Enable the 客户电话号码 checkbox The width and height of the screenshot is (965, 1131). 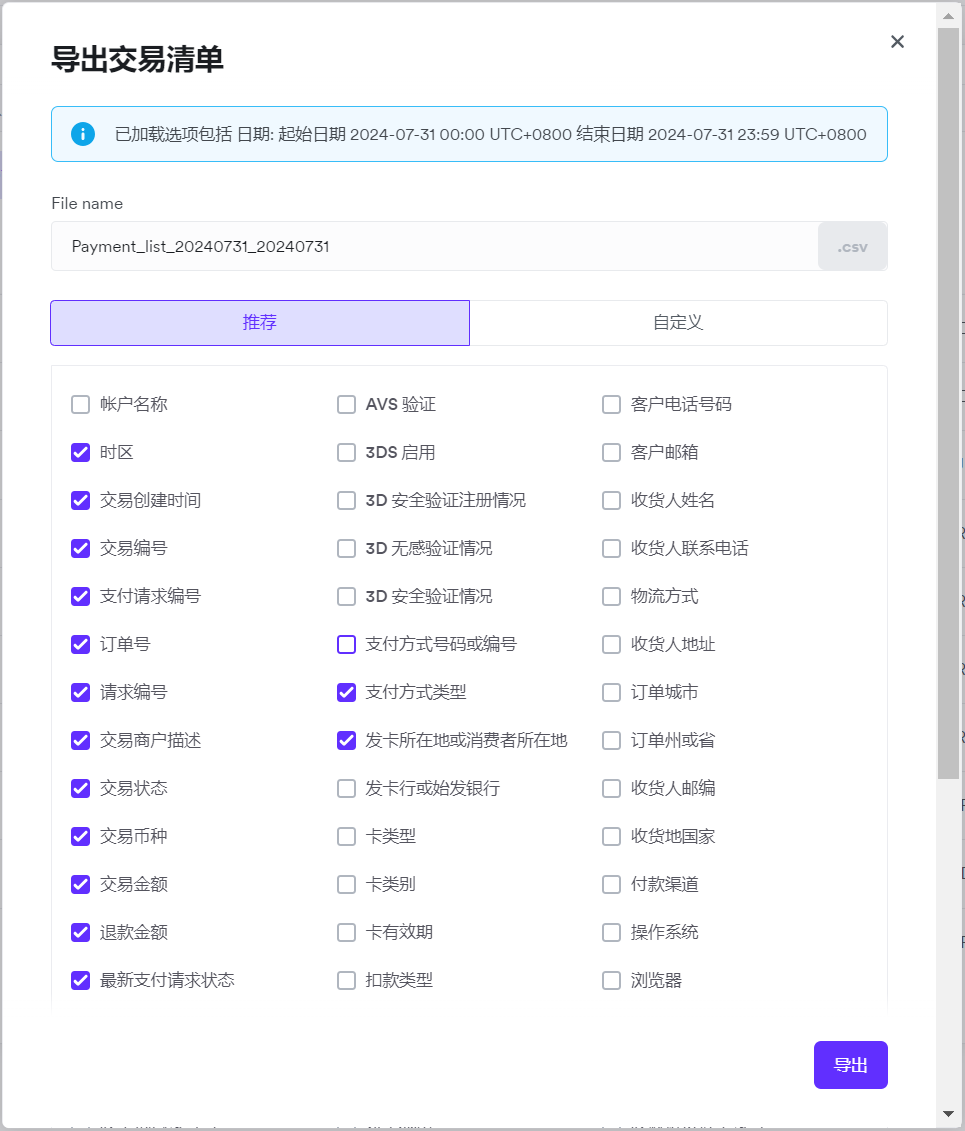tap(612, 405)
